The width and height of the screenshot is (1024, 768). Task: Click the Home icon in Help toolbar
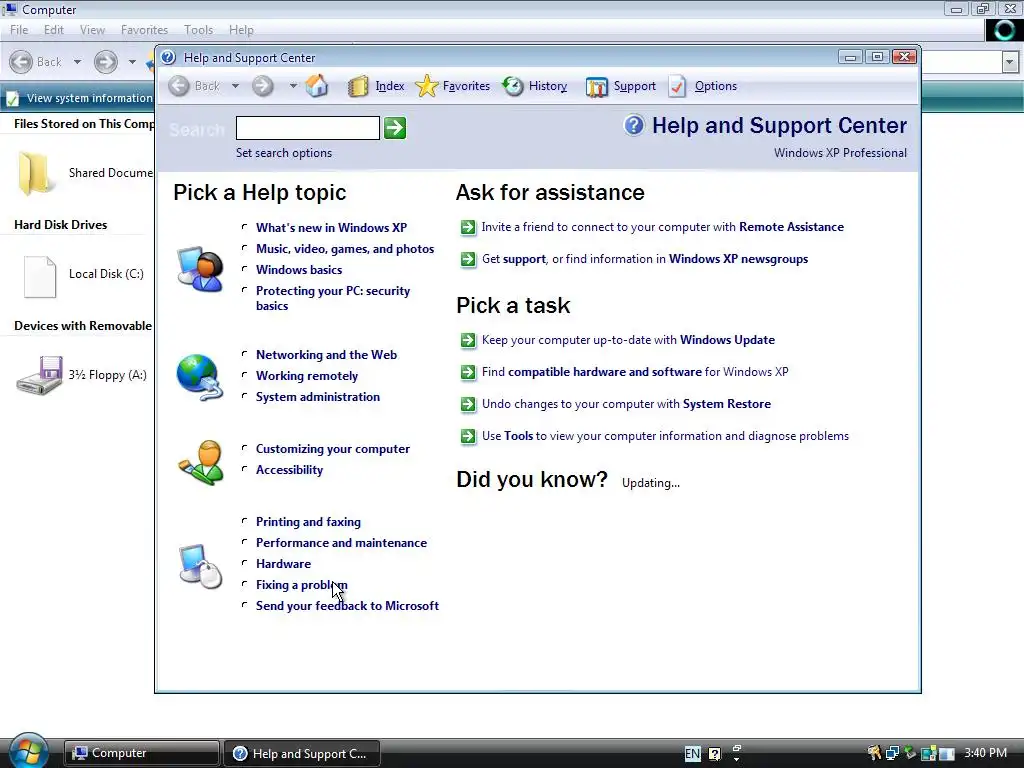(x=317, y=86)
